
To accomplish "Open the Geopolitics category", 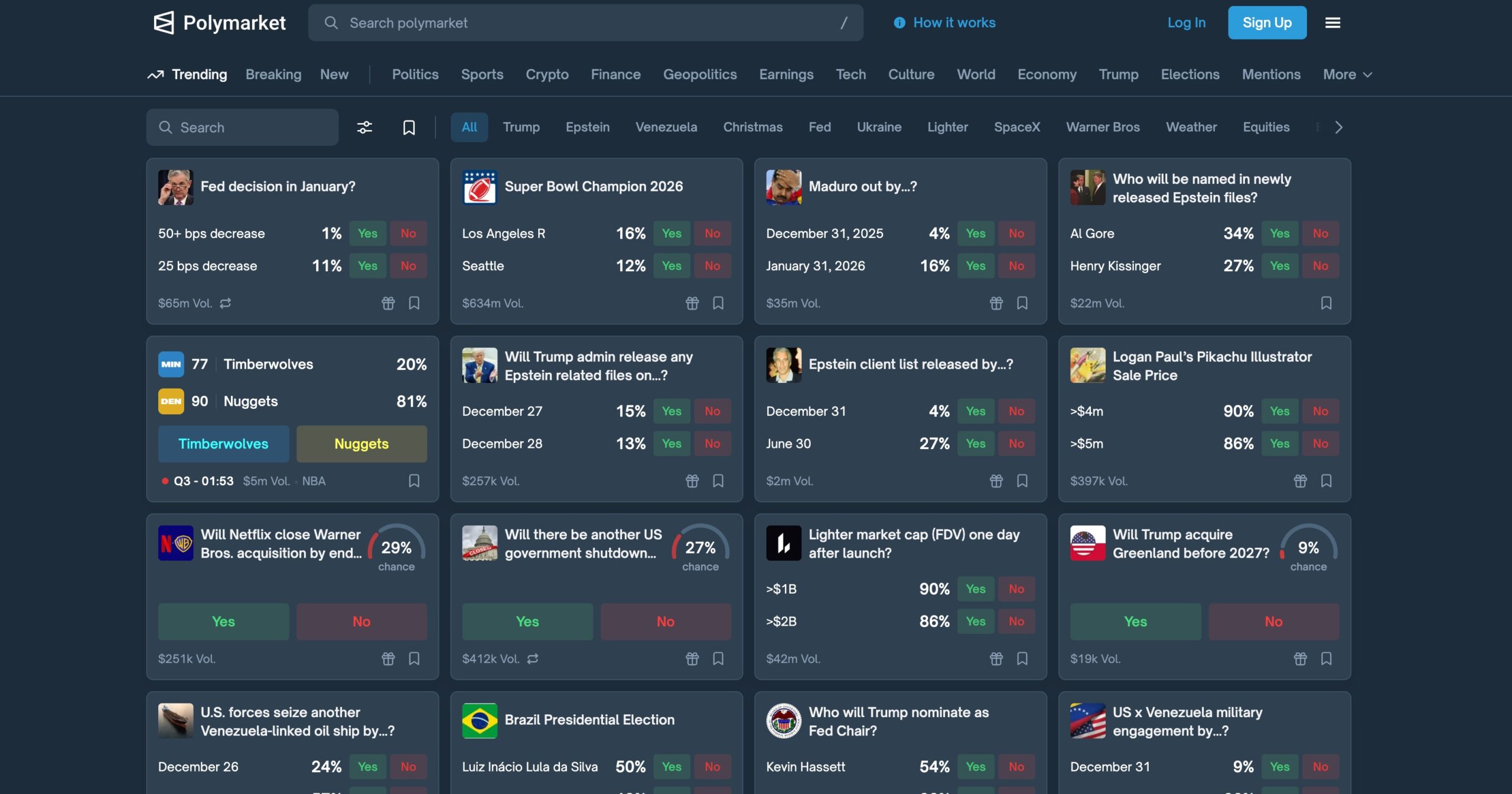I will pos(700,74).
